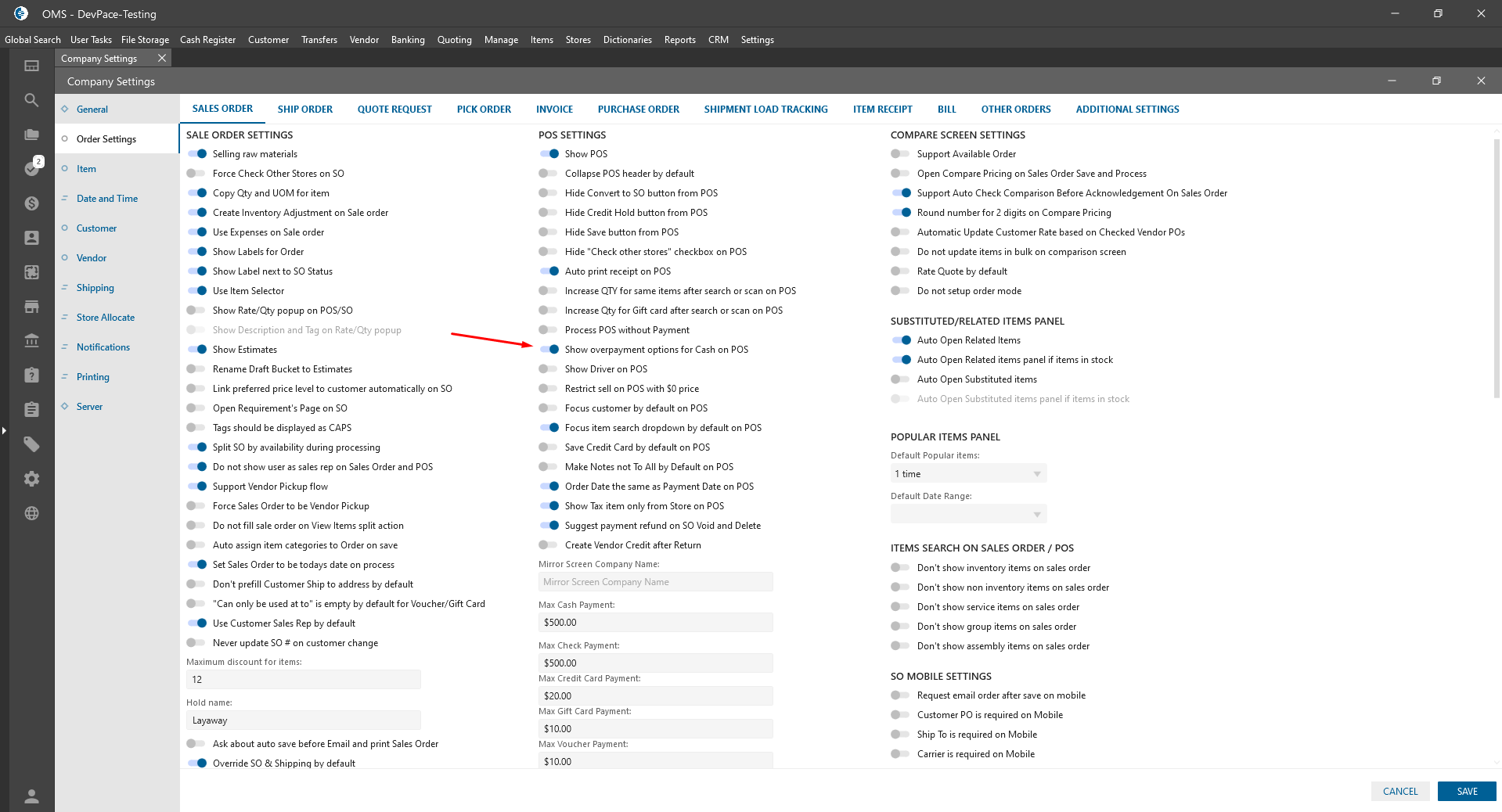Viewport: 1502px width, 812px height.
Task: Expand the Default Date Range dropdown
Action: coord(968,514)
